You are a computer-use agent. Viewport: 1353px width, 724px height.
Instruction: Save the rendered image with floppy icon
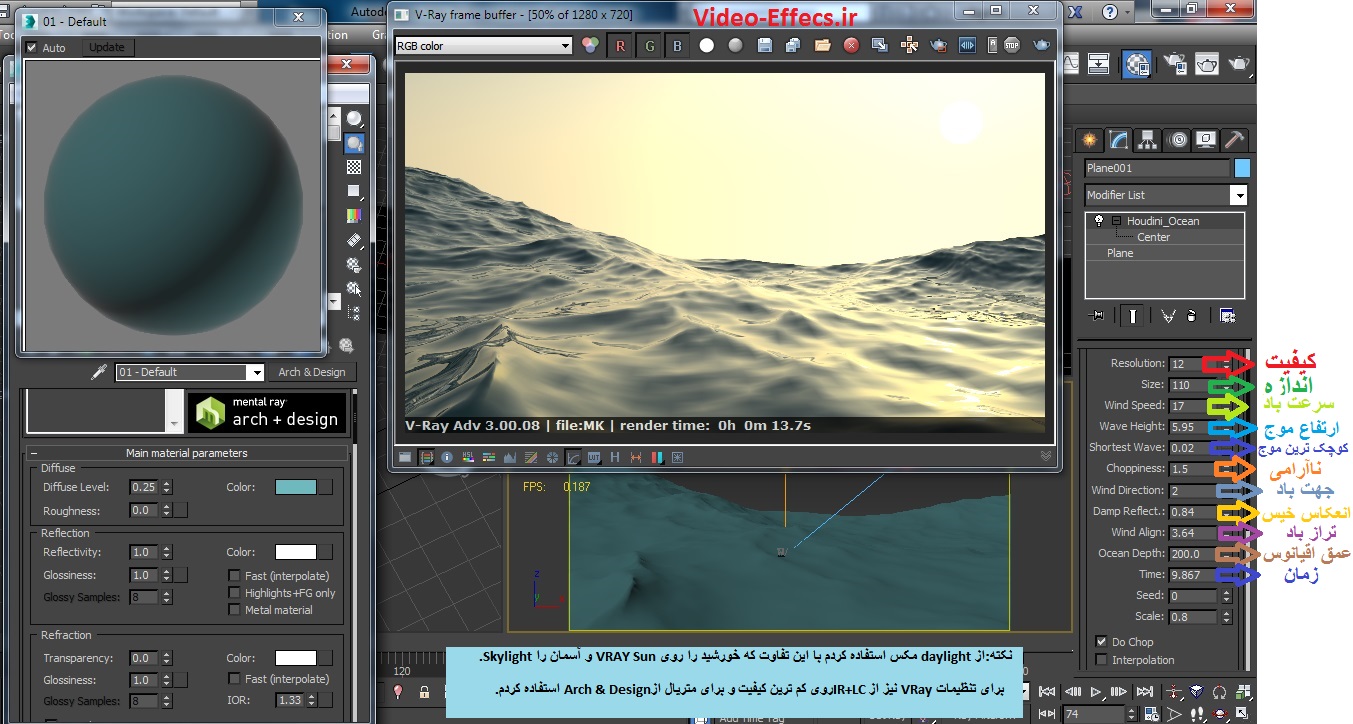[x=765, y=45]
